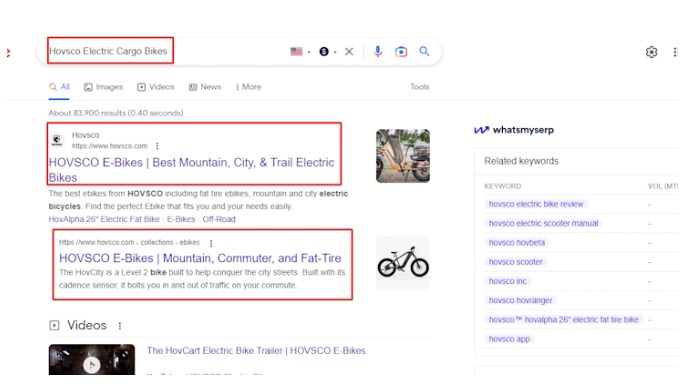The height and width of the screenshot is (391, 685).
Task: Click the voice search microphone icon
Action: point(378,52)
